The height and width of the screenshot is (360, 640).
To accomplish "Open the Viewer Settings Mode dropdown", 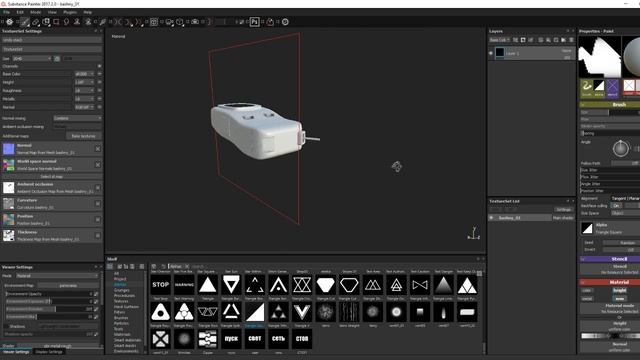I will pos(57,276).
